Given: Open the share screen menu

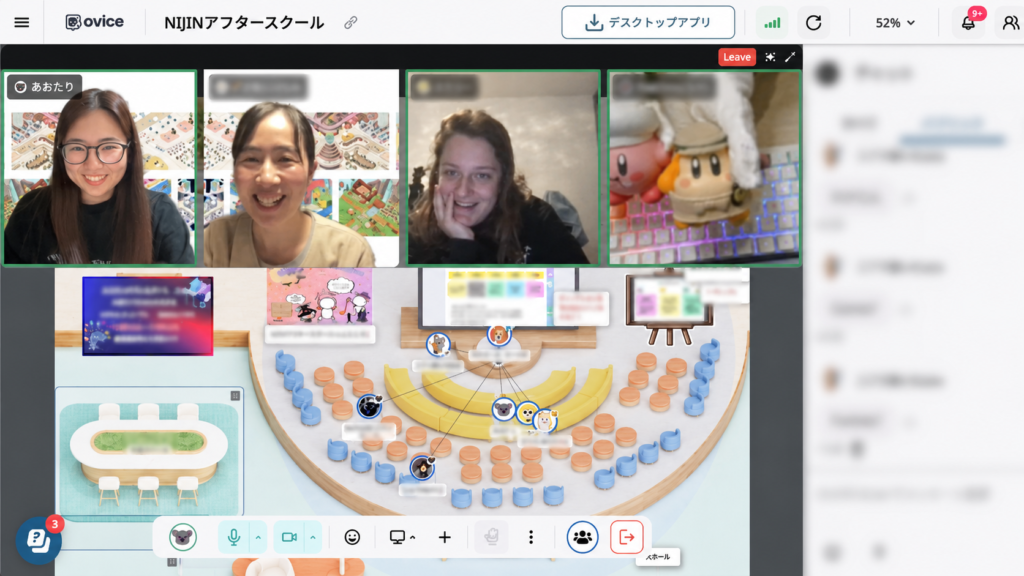Looking at the screenshot, I should coord(402,537).
